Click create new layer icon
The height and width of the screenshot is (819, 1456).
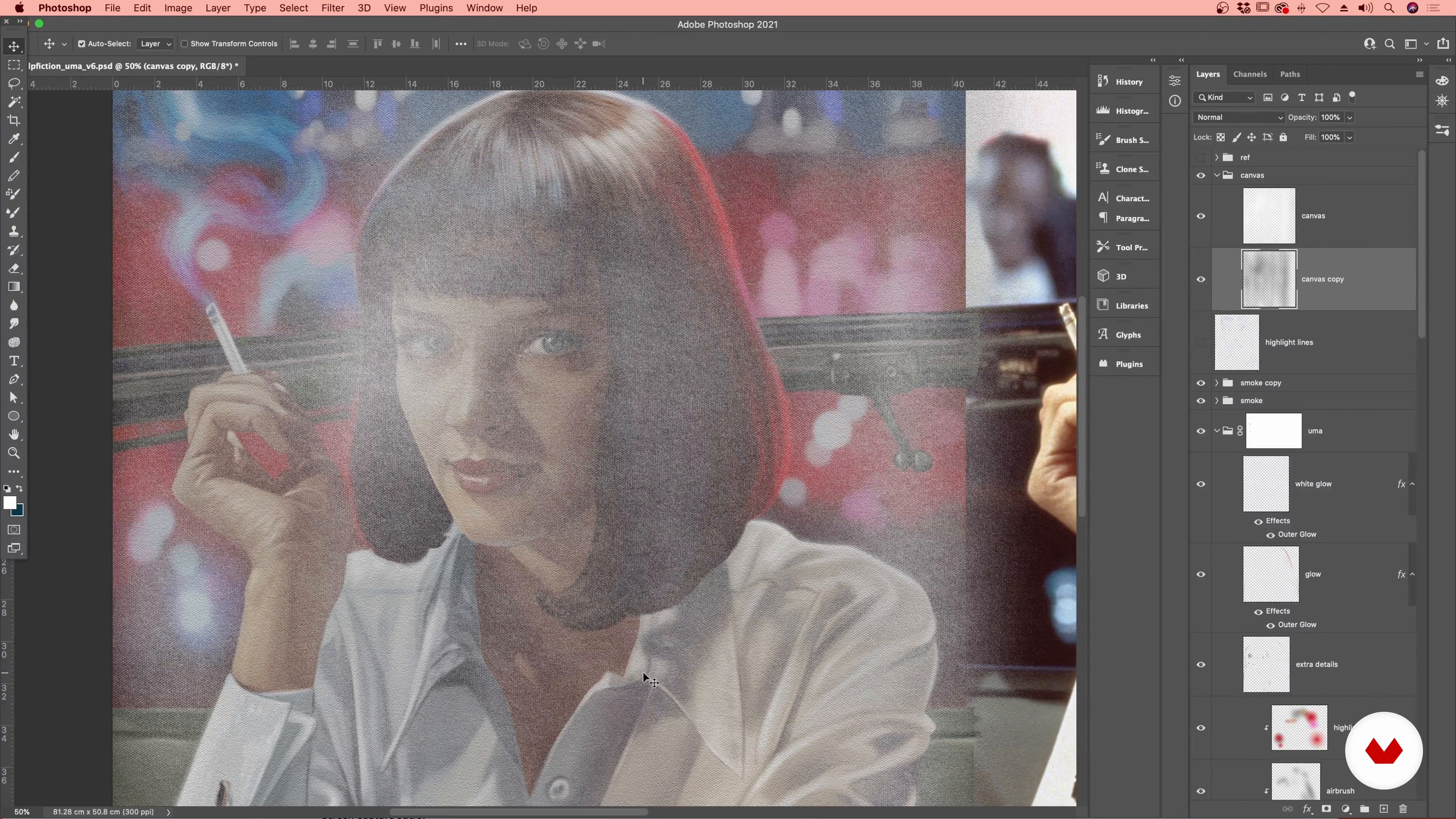tap(1384, 809)
